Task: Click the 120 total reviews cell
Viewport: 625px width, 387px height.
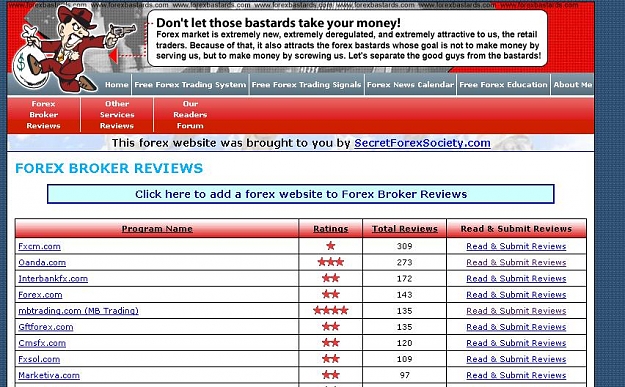Action: (x=405, y=343)
